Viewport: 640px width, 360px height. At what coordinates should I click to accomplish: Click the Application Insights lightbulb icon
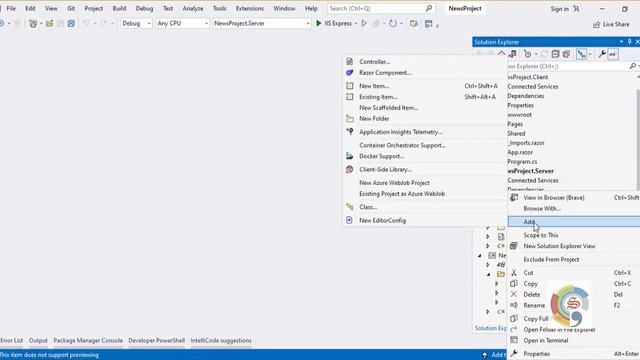coord(350,131)
